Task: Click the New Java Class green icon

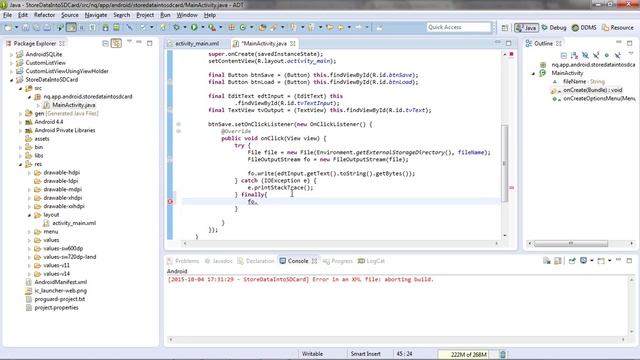Action: (x=243, y=27)
